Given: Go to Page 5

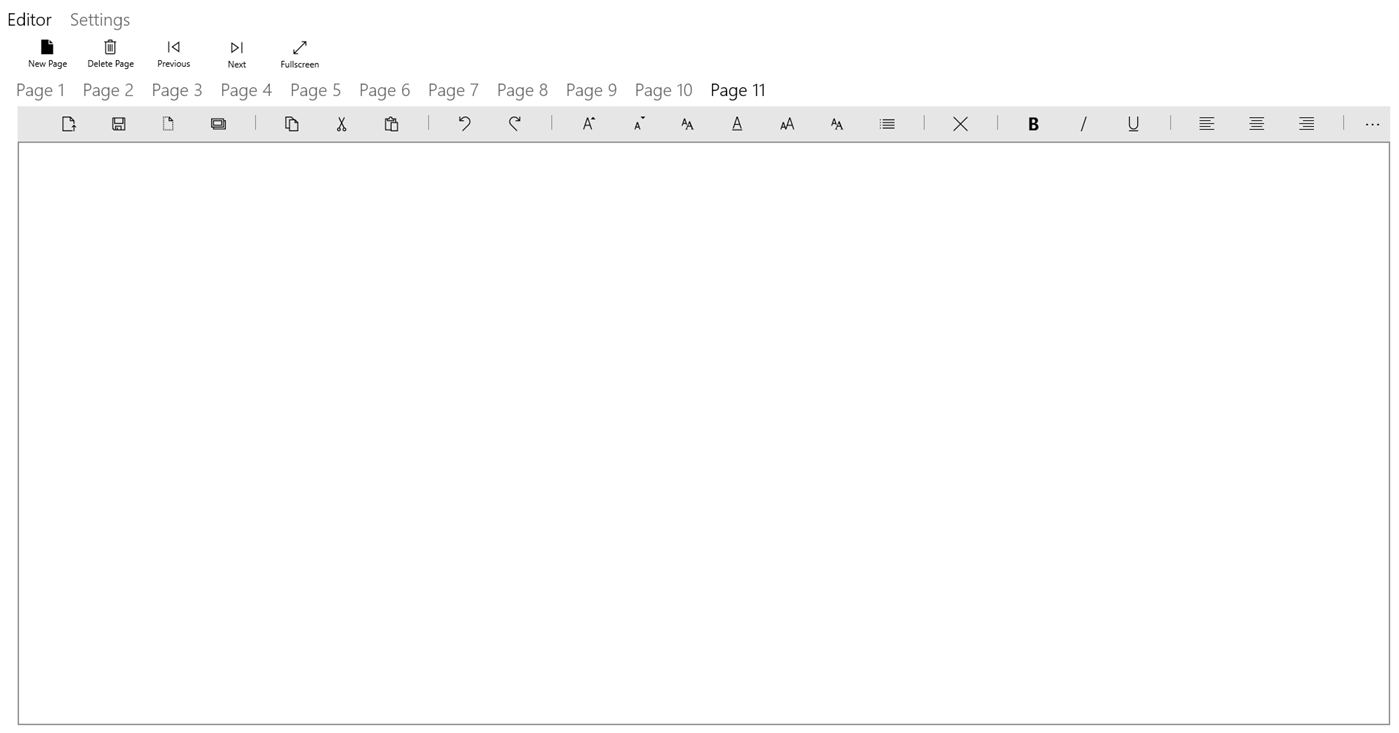Looking at the screenshot, I should [x=315, y=89].
